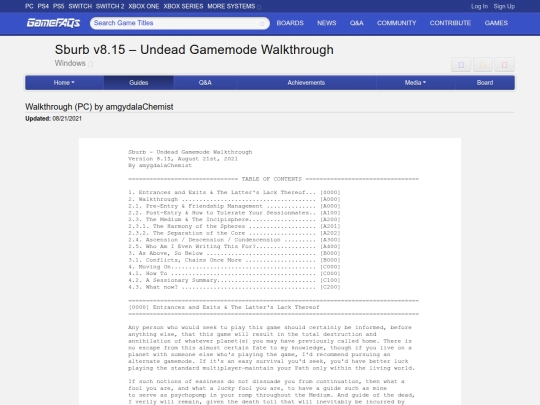Click contents entry 4. Moving On [C000]
Image resolution: width=540 pixels, height=405 pixels.
[234, 267]
